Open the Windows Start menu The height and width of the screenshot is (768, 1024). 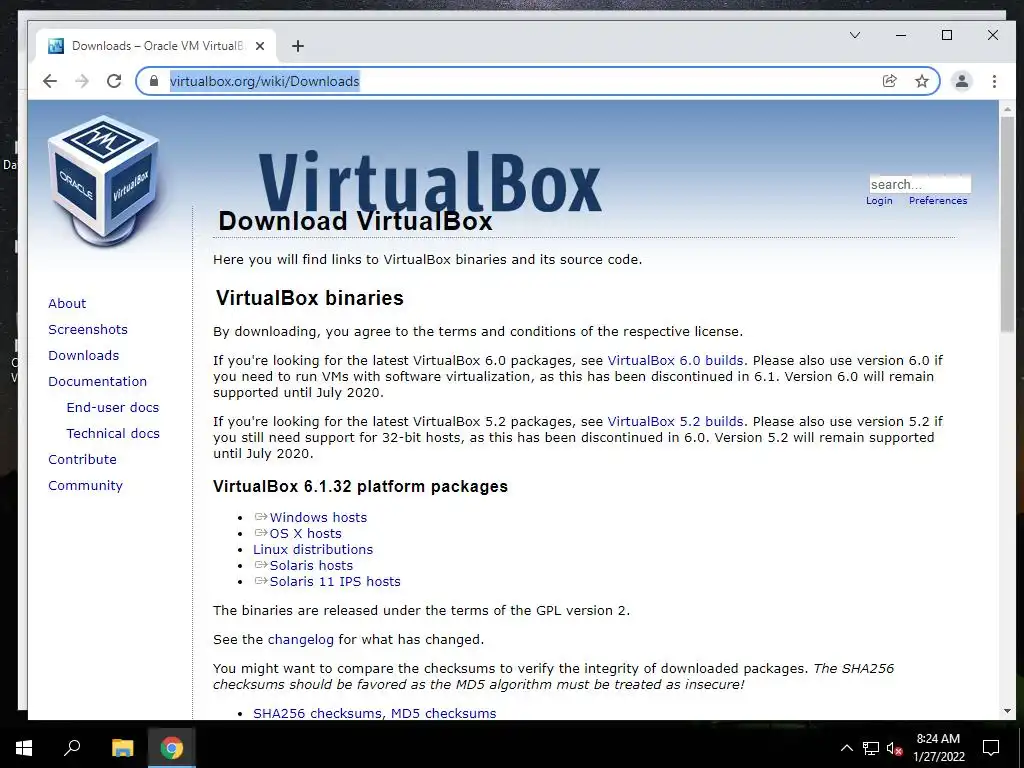click(24, 748)
